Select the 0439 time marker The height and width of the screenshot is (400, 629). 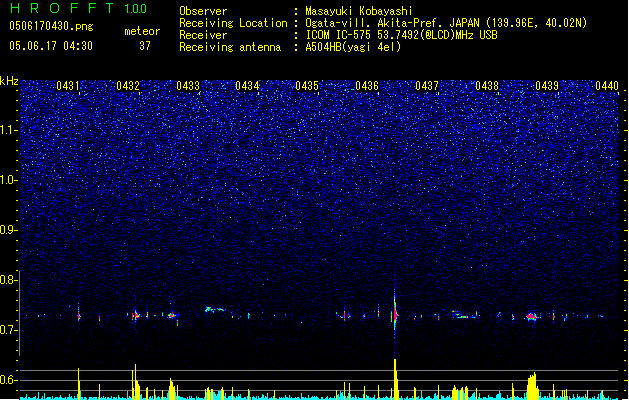click(x=547, y=86)
